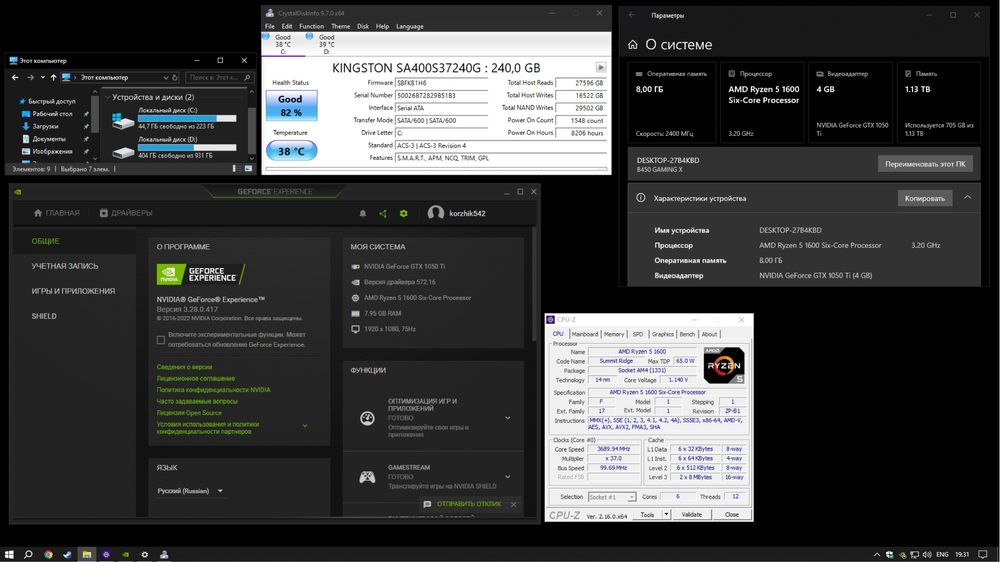Click ОТПРАВИТЬ ОТКЛИК feedback button

click(x=464, y=504)
